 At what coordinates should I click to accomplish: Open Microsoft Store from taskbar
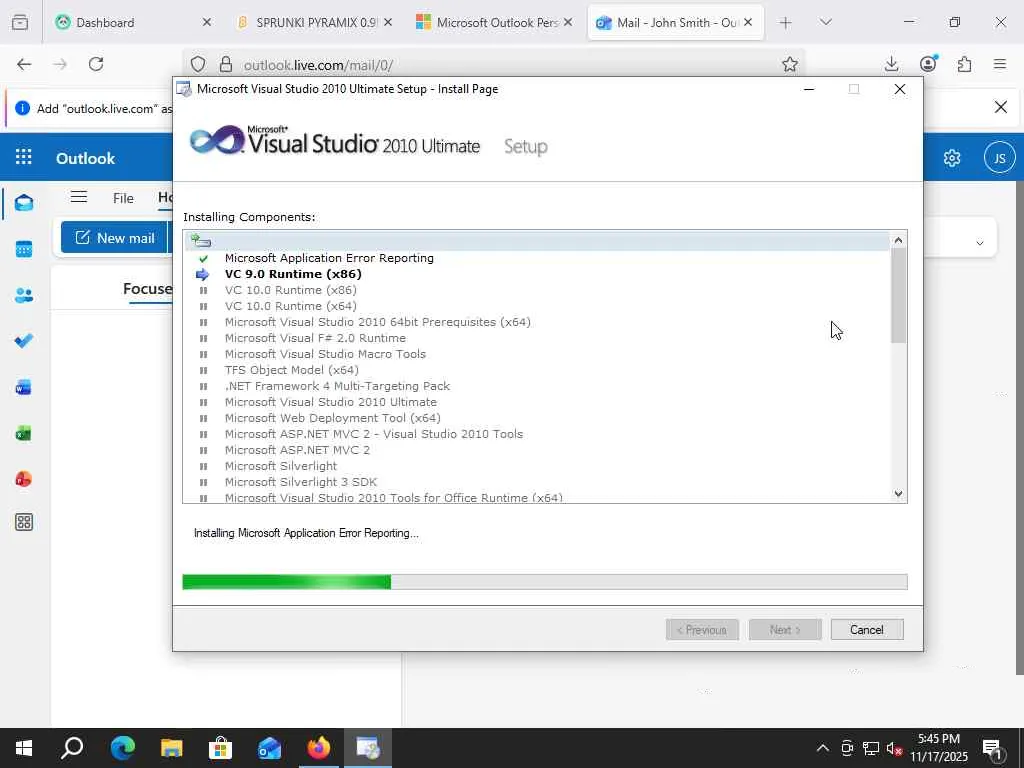[x=220, y=748]
